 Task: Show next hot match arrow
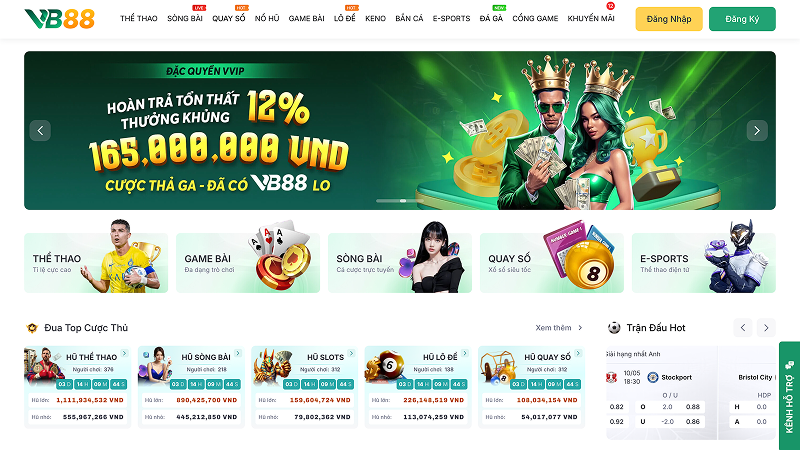(766, 328)
